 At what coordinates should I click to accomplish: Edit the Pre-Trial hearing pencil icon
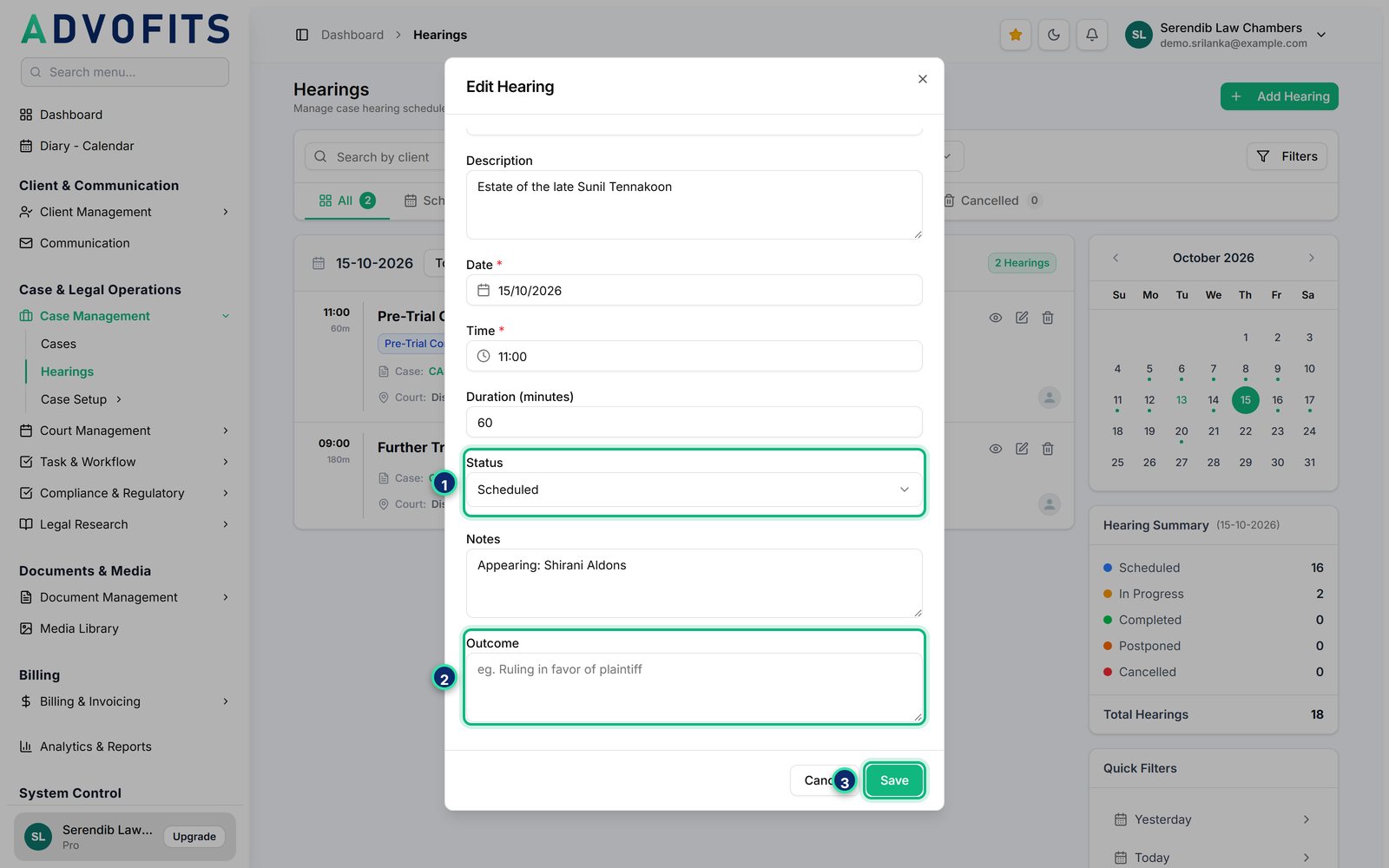(x=1022, y=318)
